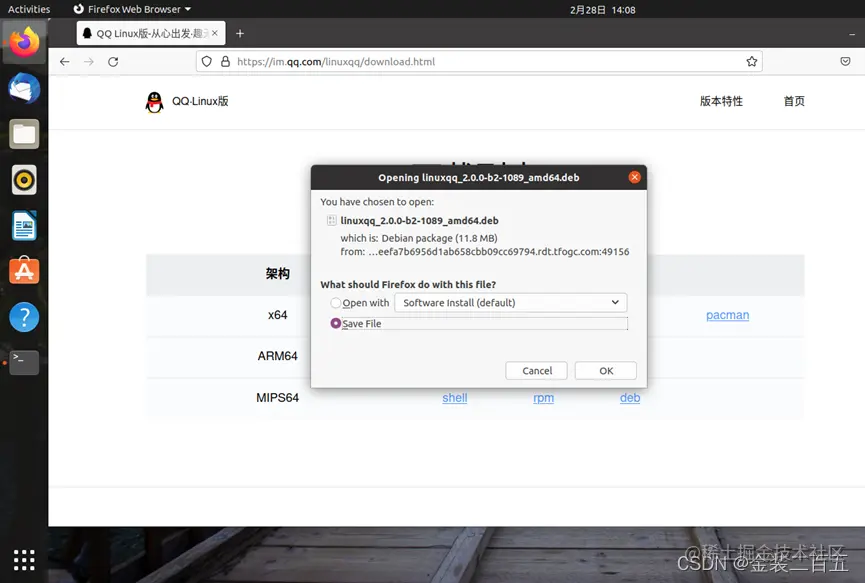This screenshot has height=583, width=865.
Task: View site security via the padlock icon
Action: (x=225, y=62)
